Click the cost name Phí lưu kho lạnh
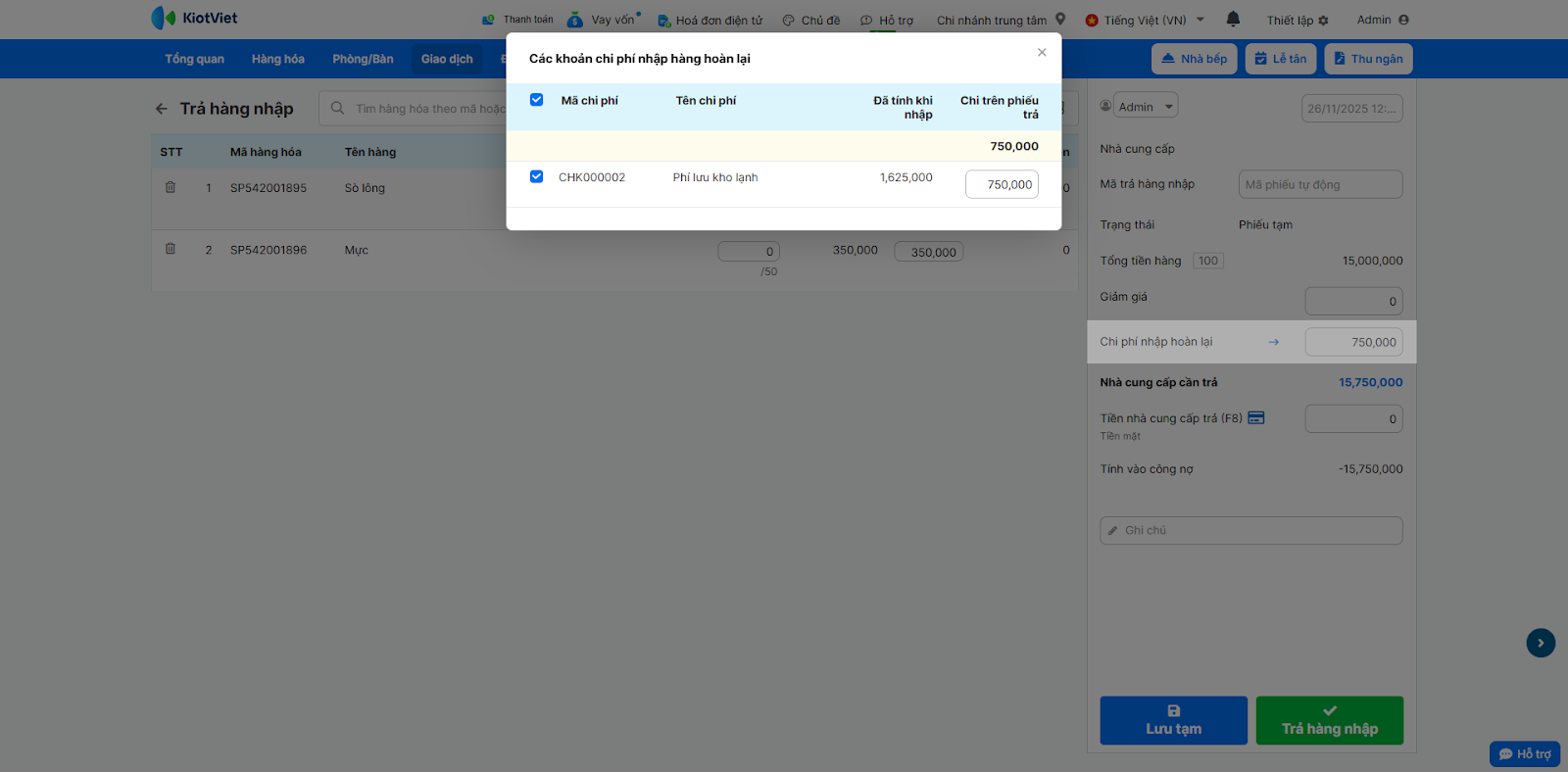1568x772 pixels. point(715,177)
